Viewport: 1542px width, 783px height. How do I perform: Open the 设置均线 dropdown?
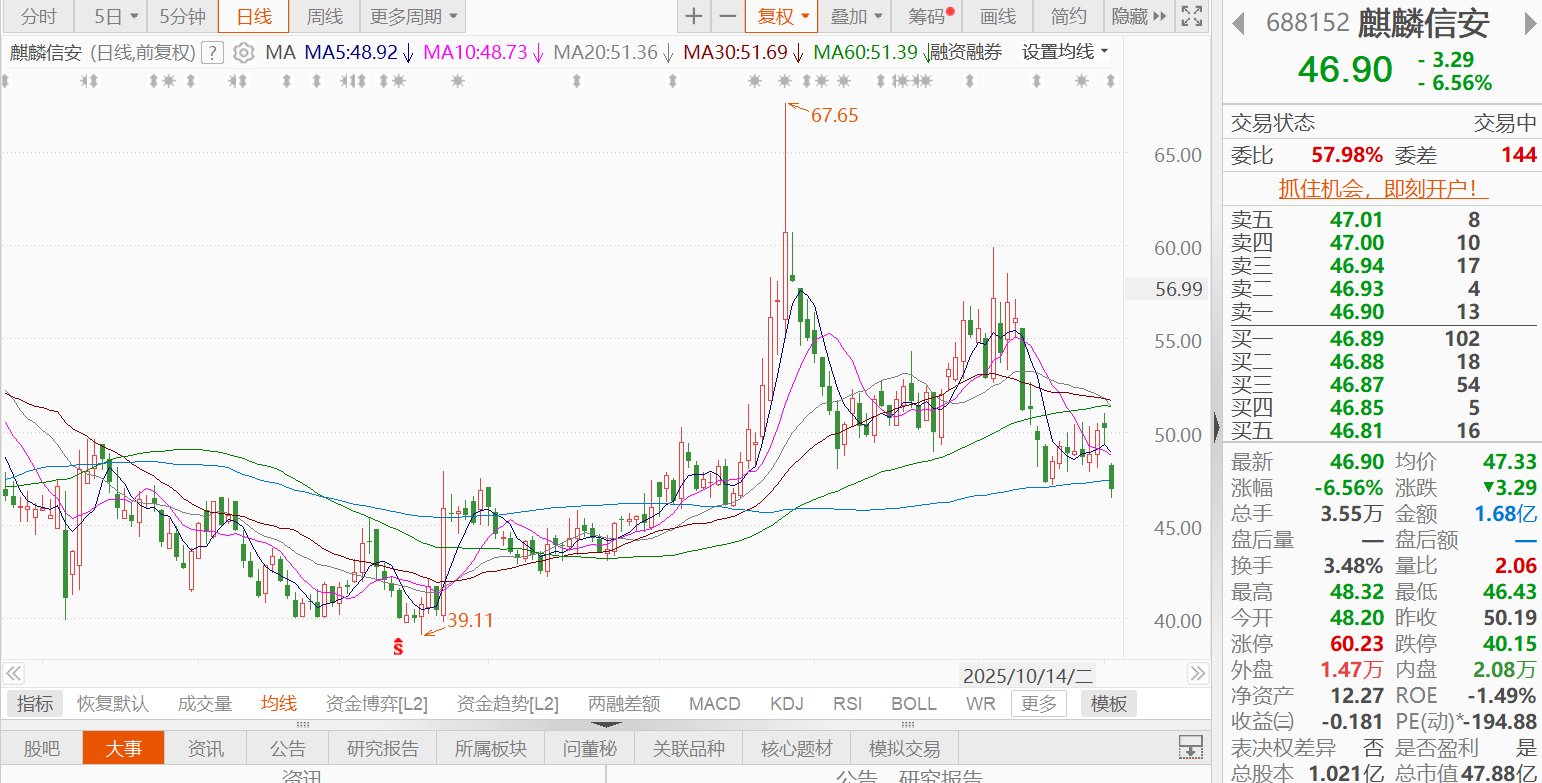pyautogui.click(x=1065, y=52)
